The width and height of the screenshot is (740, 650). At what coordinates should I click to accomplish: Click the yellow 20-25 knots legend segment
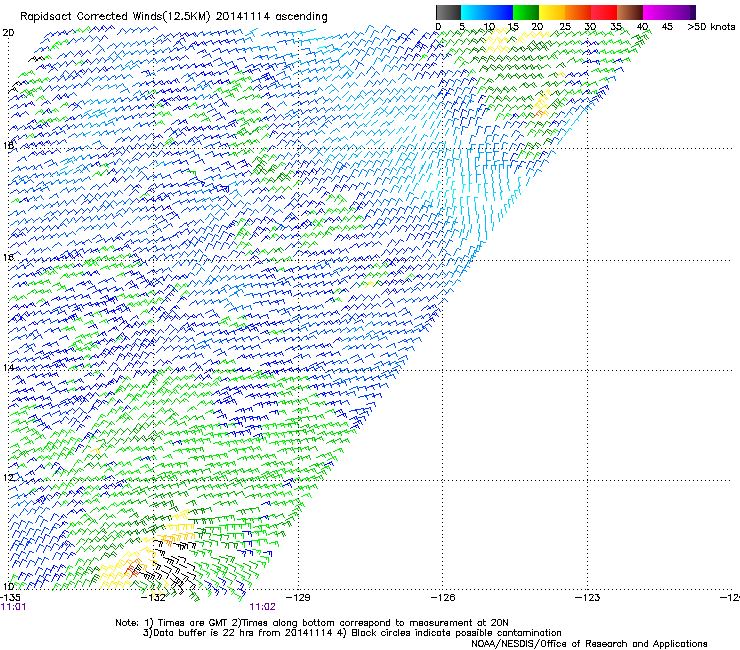point(552,12)
